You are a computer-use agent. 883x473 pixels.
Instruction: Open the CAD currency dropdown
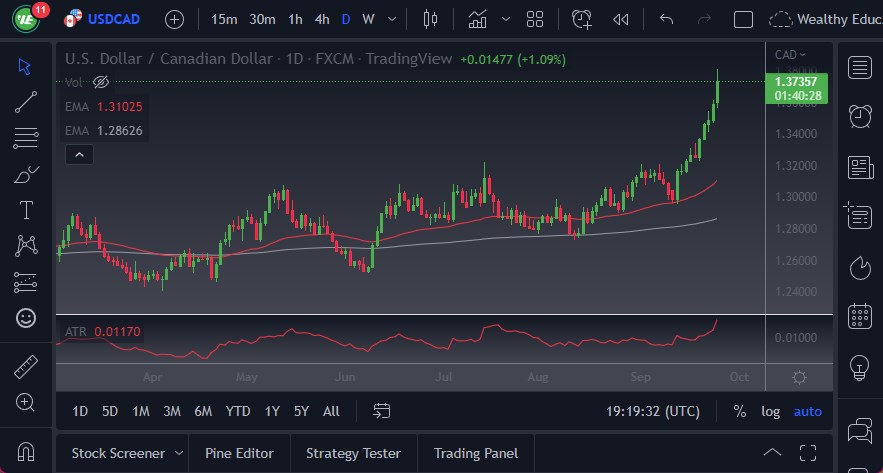click(x=789, y=55)
